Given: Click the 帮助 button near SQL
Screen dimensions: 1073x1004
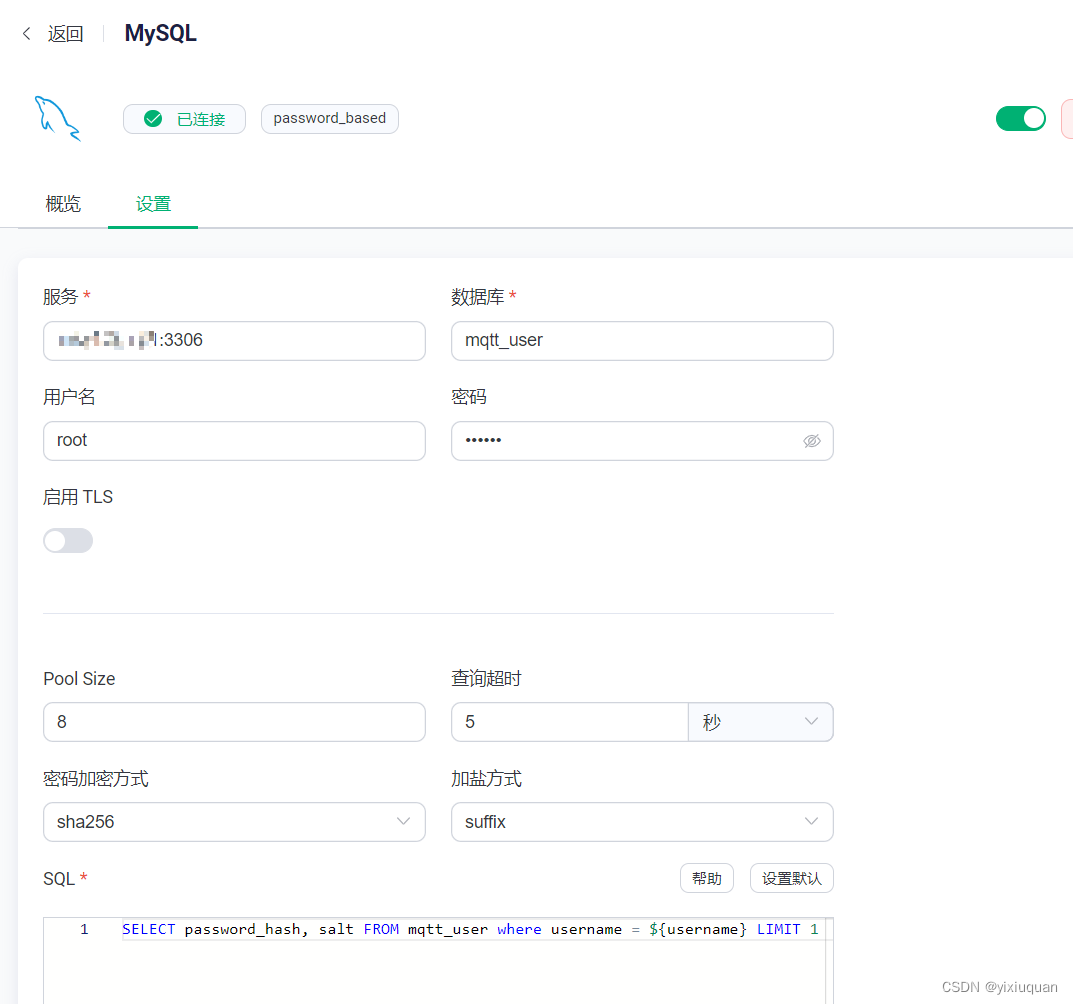Looking at the screenshot, I should click(x=707, y=878).
